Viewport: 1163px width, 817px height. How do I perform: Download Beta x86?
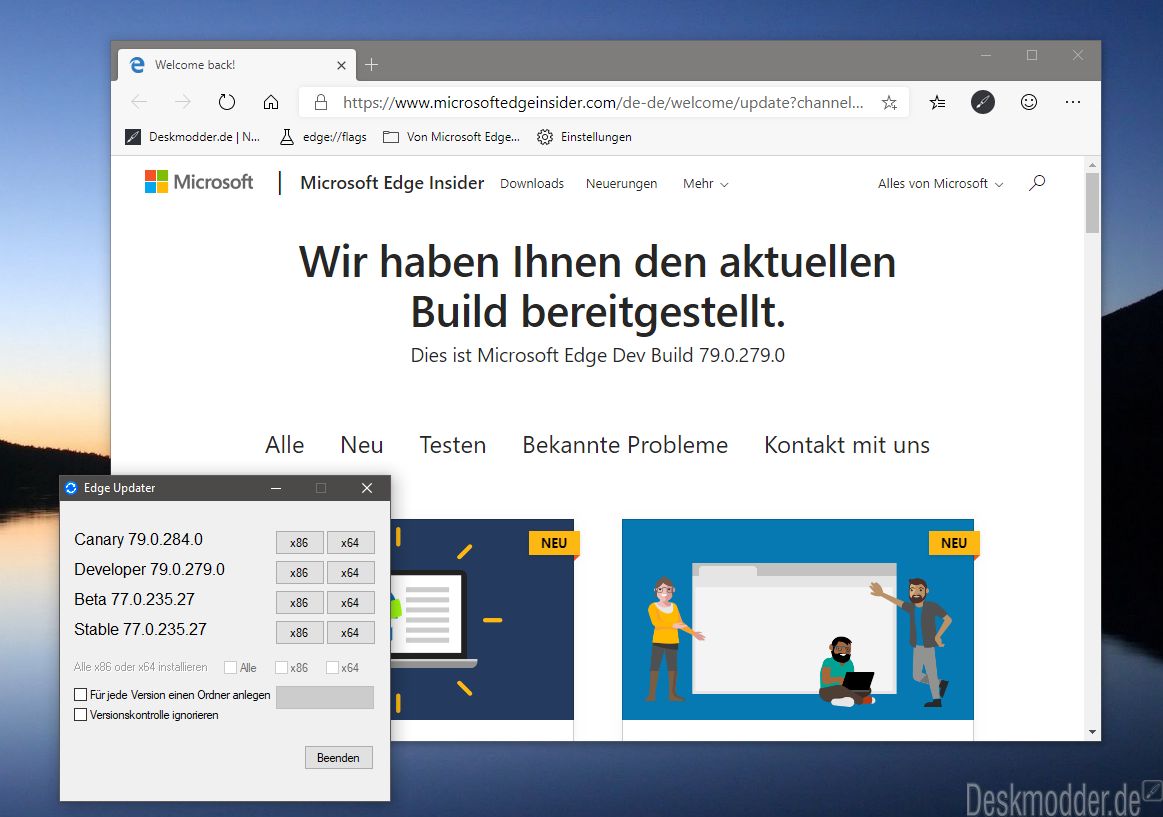(x=299, y=603)
